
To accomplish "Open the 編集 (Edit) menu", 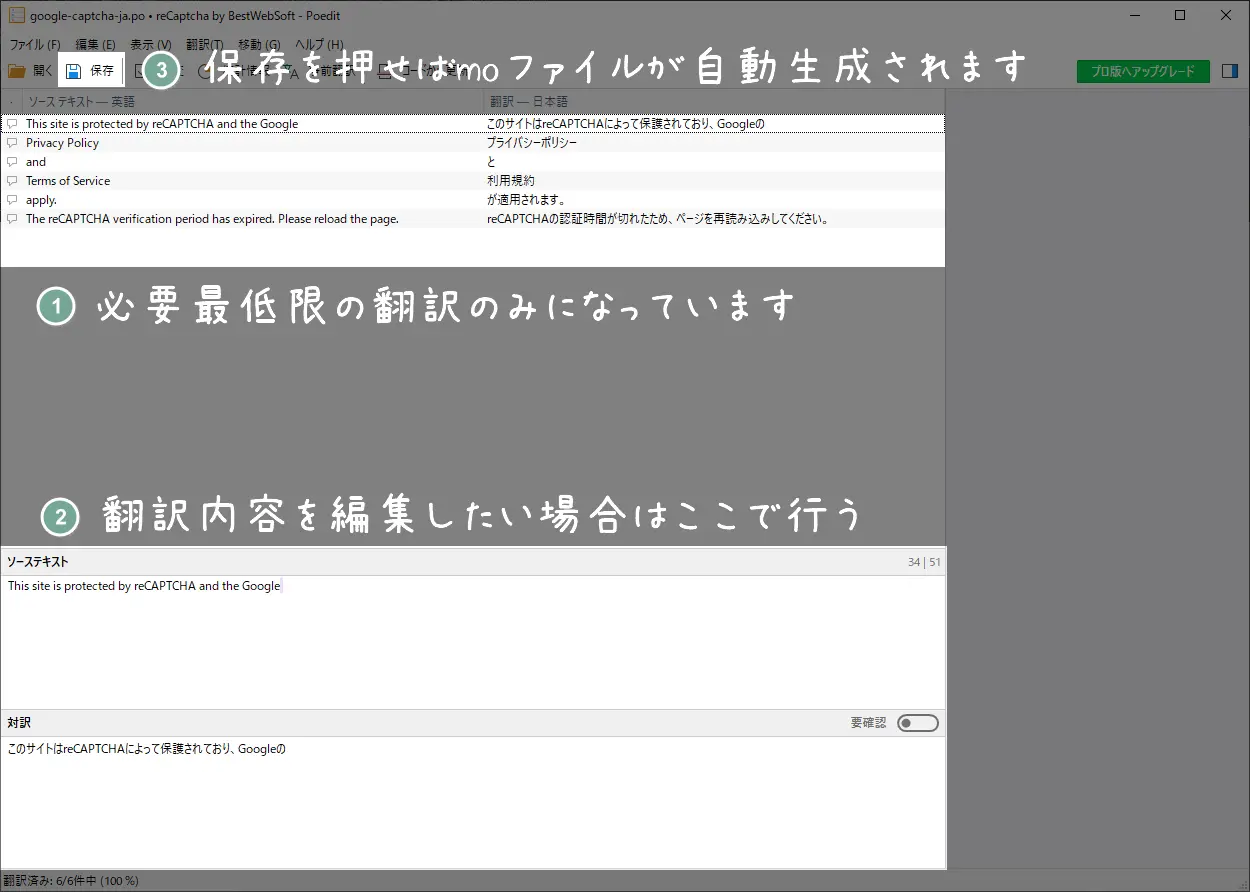I will pos(95,45).
